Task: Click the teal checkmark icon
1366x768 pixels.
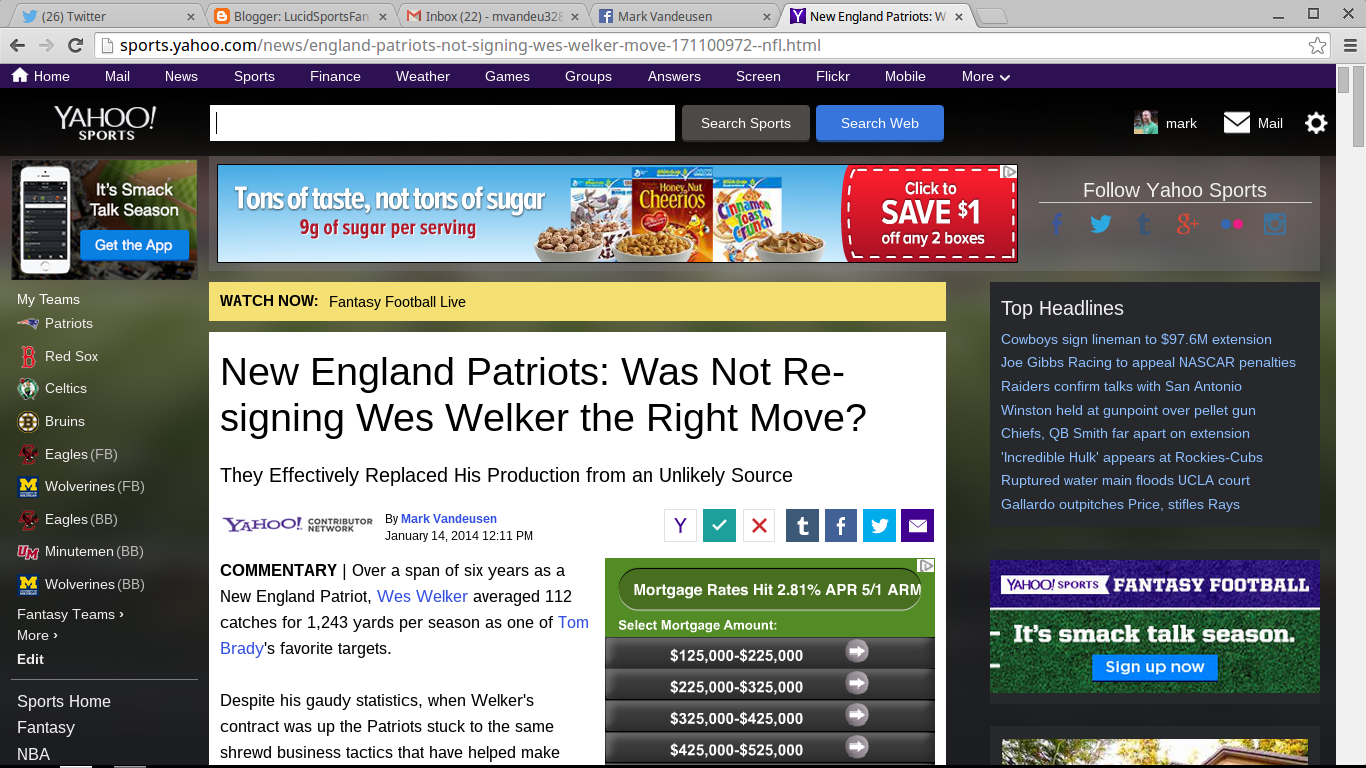Action: point(719,525)
